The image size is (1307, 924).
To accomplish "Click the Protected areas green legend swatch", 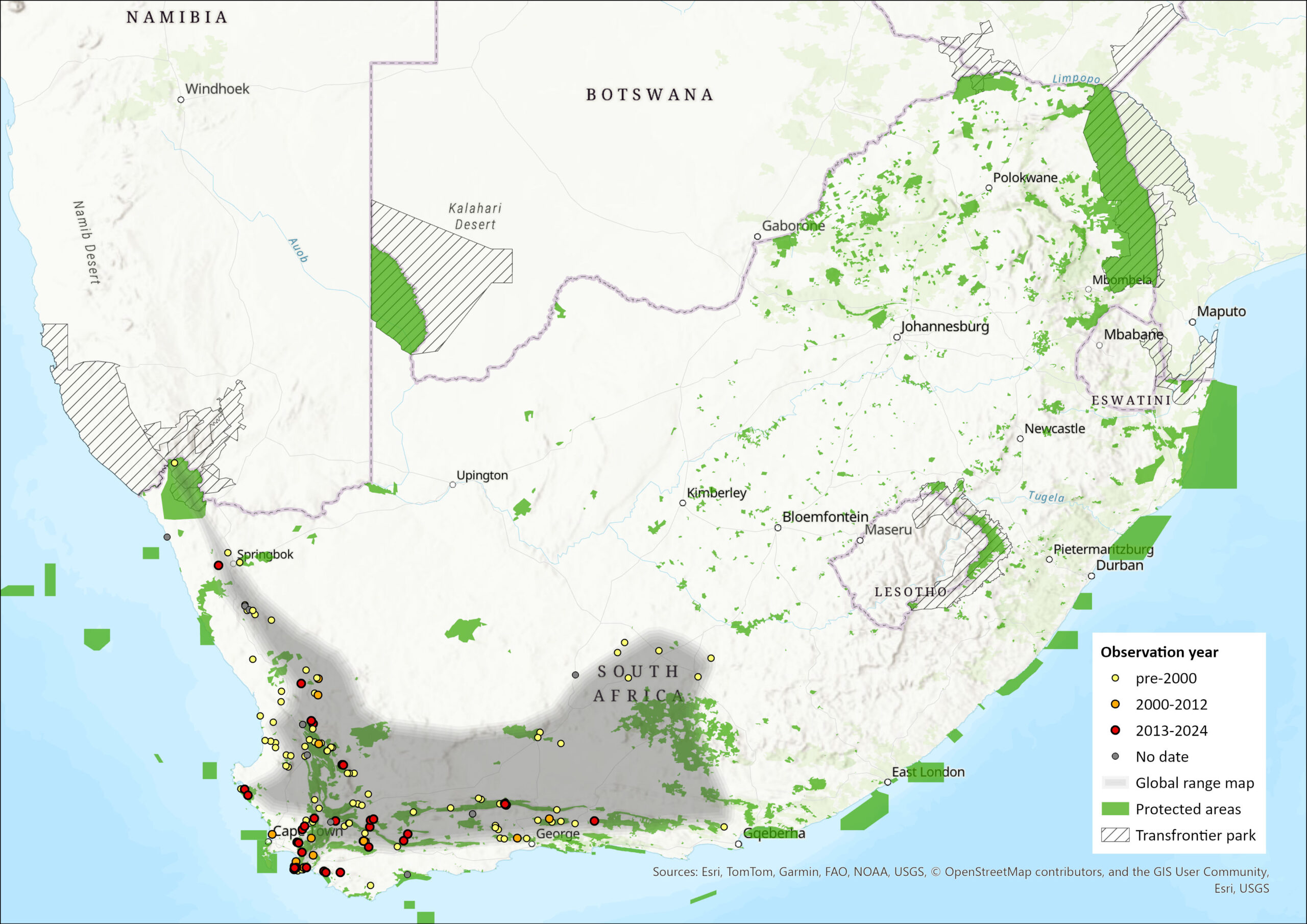I will coord(1115,809).
